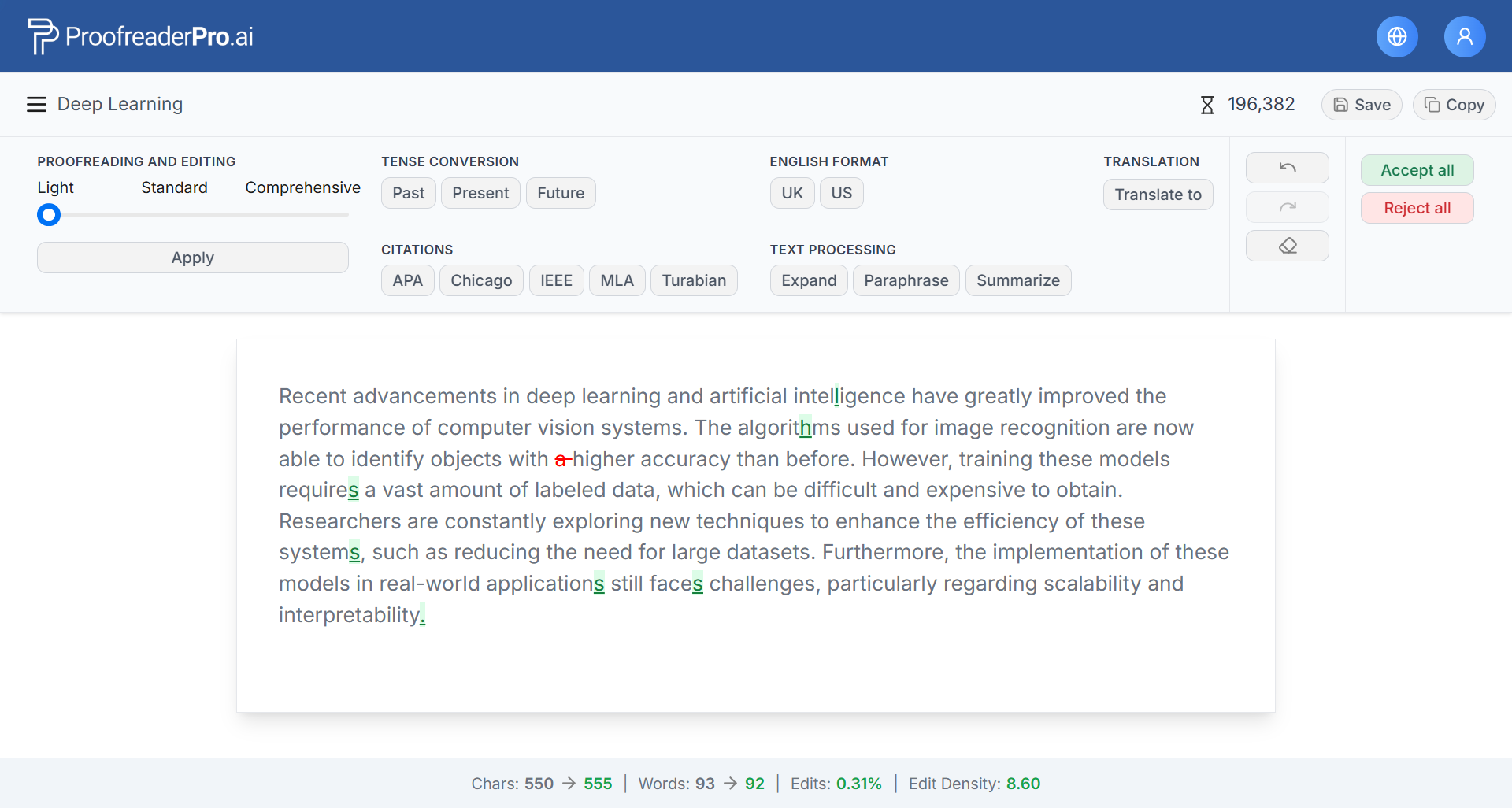1512x808 pixels.
Task: Open the hamburger menu beside Deep Learning
Action: click(x=36, y=105)
